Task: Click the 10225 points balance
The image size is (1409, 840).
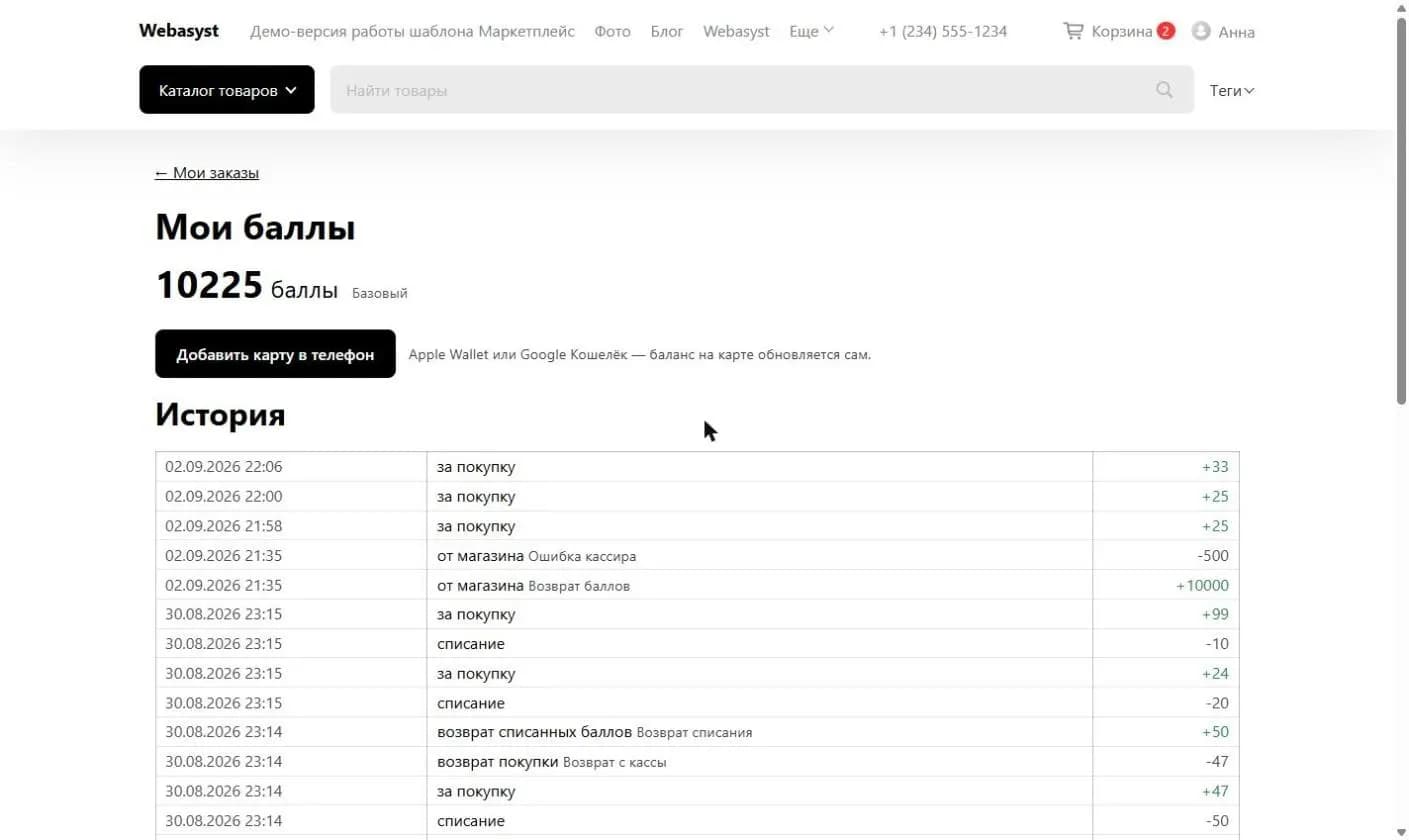Action: (x=209, y=285)
